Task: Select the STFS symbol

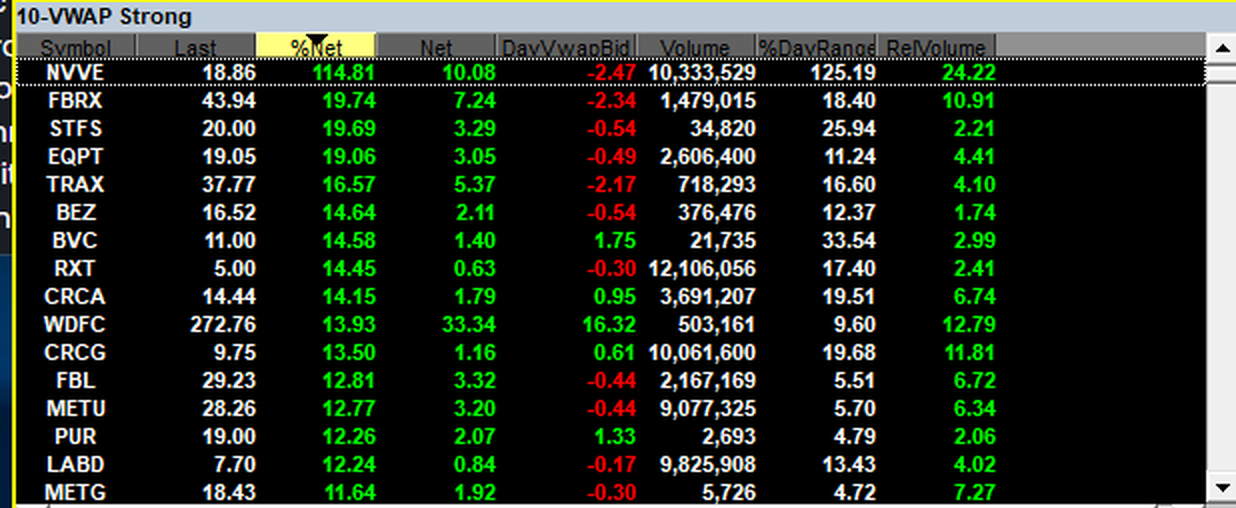Action: click(x=76, y=128)
